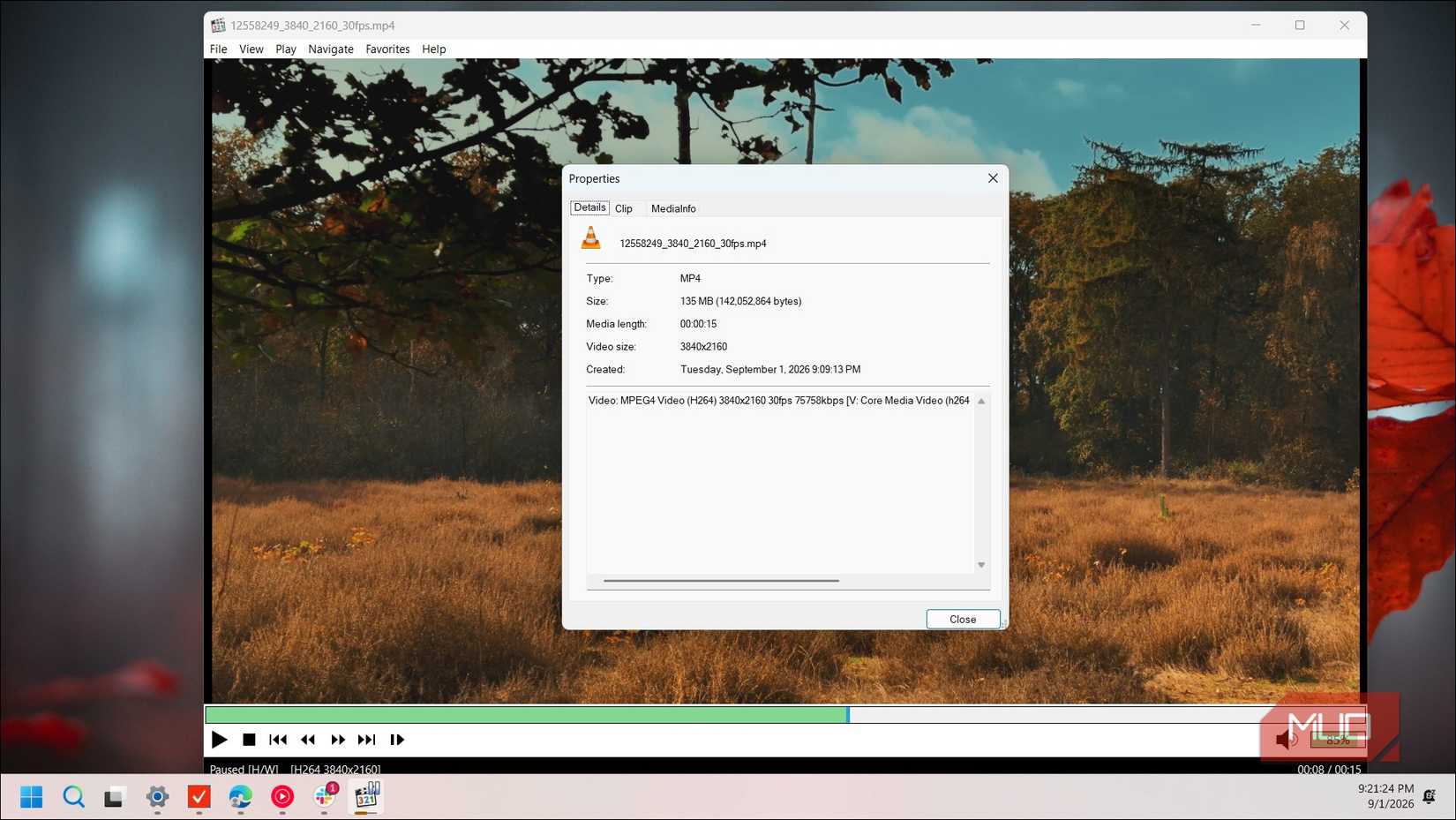The height and width of the screenshot is (820, 1456).
Task: Open the View menu
Action: (x=251, y=49)
